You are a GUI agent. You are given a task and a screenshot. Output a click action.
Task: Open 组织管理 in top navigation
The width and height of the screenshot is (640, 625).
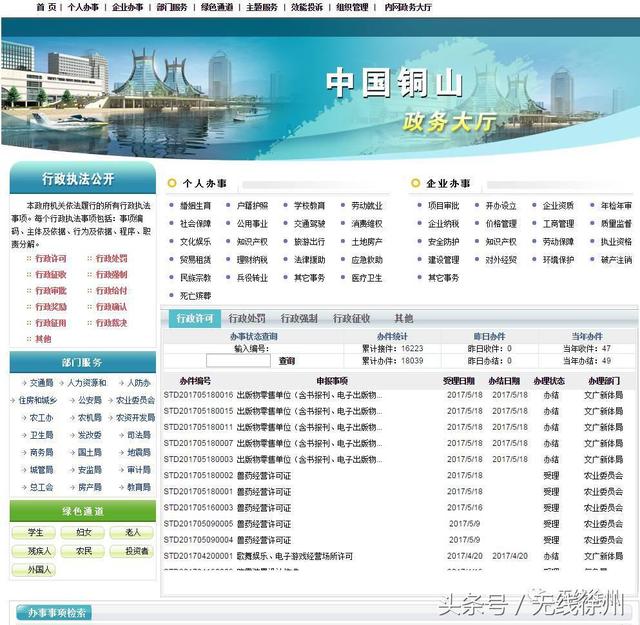coord(352,7)
